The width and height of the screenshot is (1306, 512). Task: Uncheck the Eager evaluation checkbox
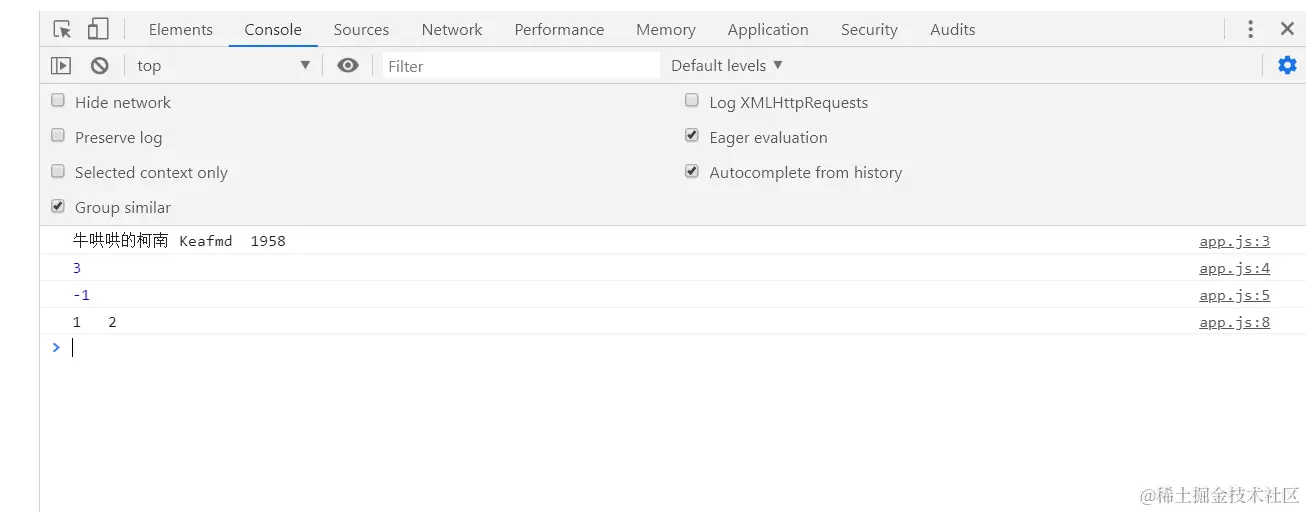click(x=692, y=136)
